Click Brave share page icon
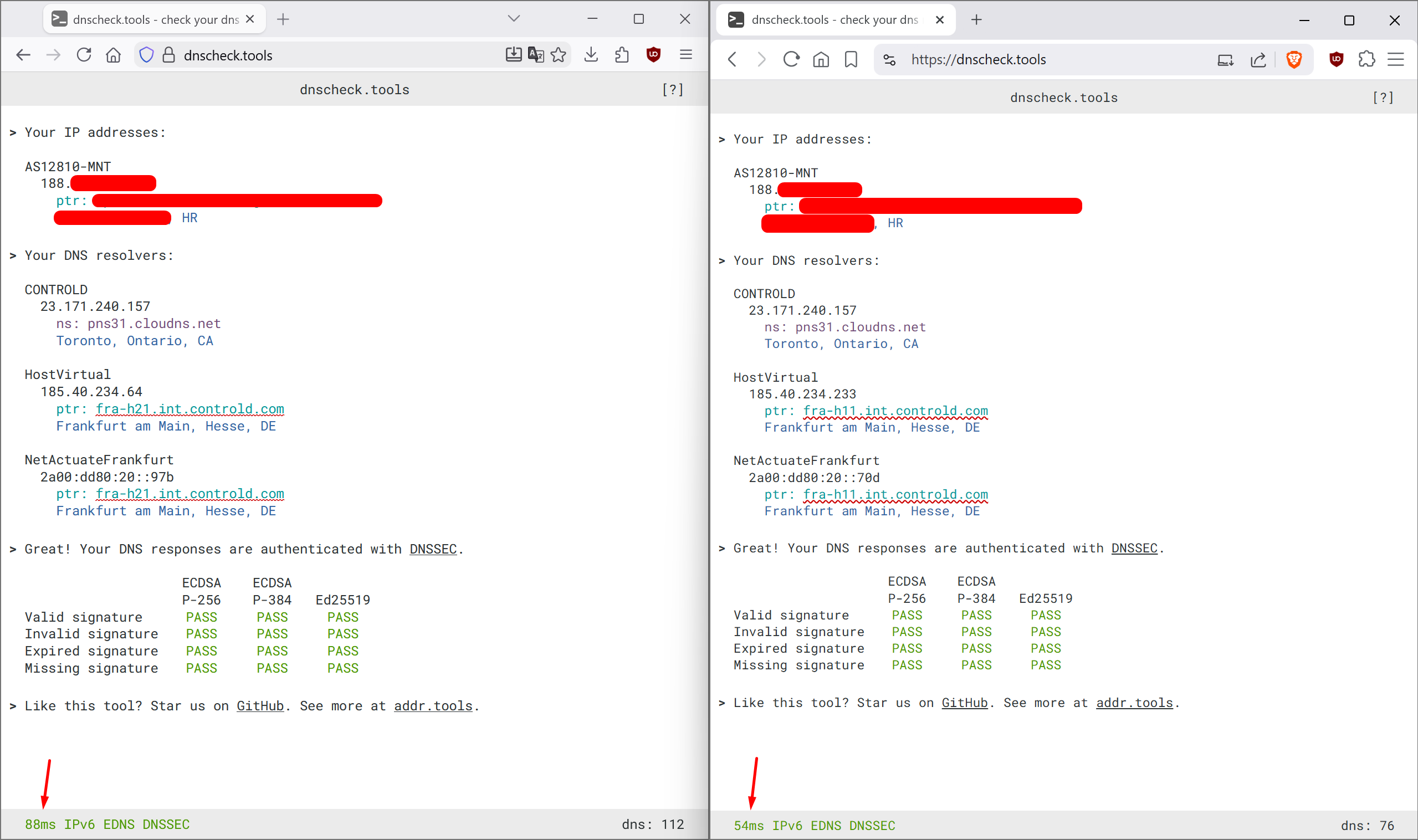The image size is (1418, 840). tap(1258, 59)
